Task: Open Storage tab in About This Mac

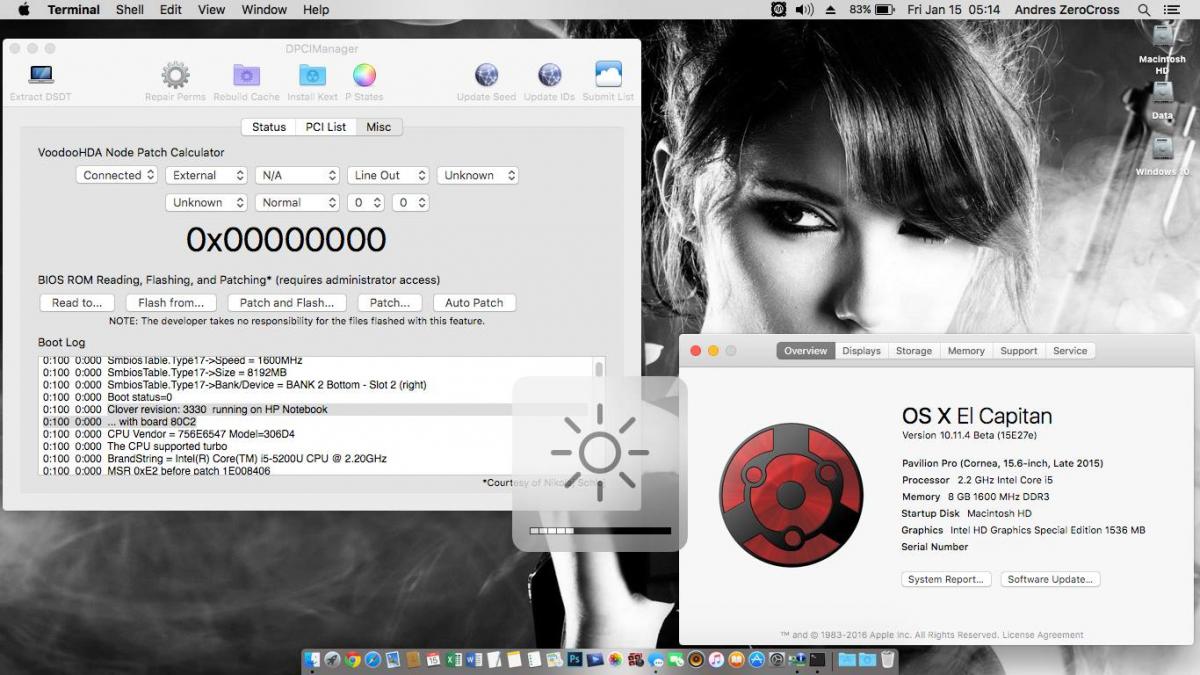Action: click(914, 351)
